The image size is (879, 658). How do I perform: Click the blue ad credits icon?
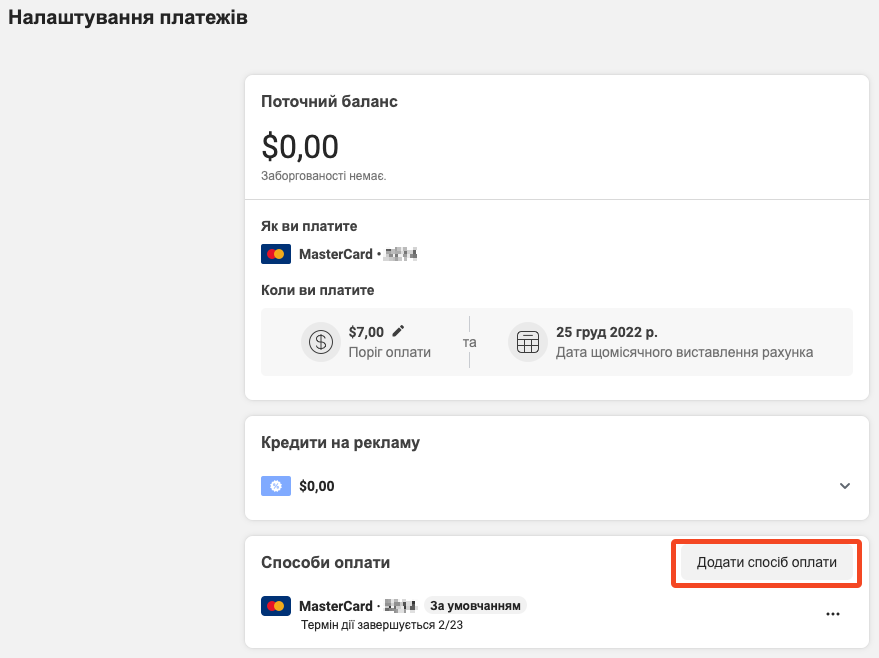pos(275,486)
